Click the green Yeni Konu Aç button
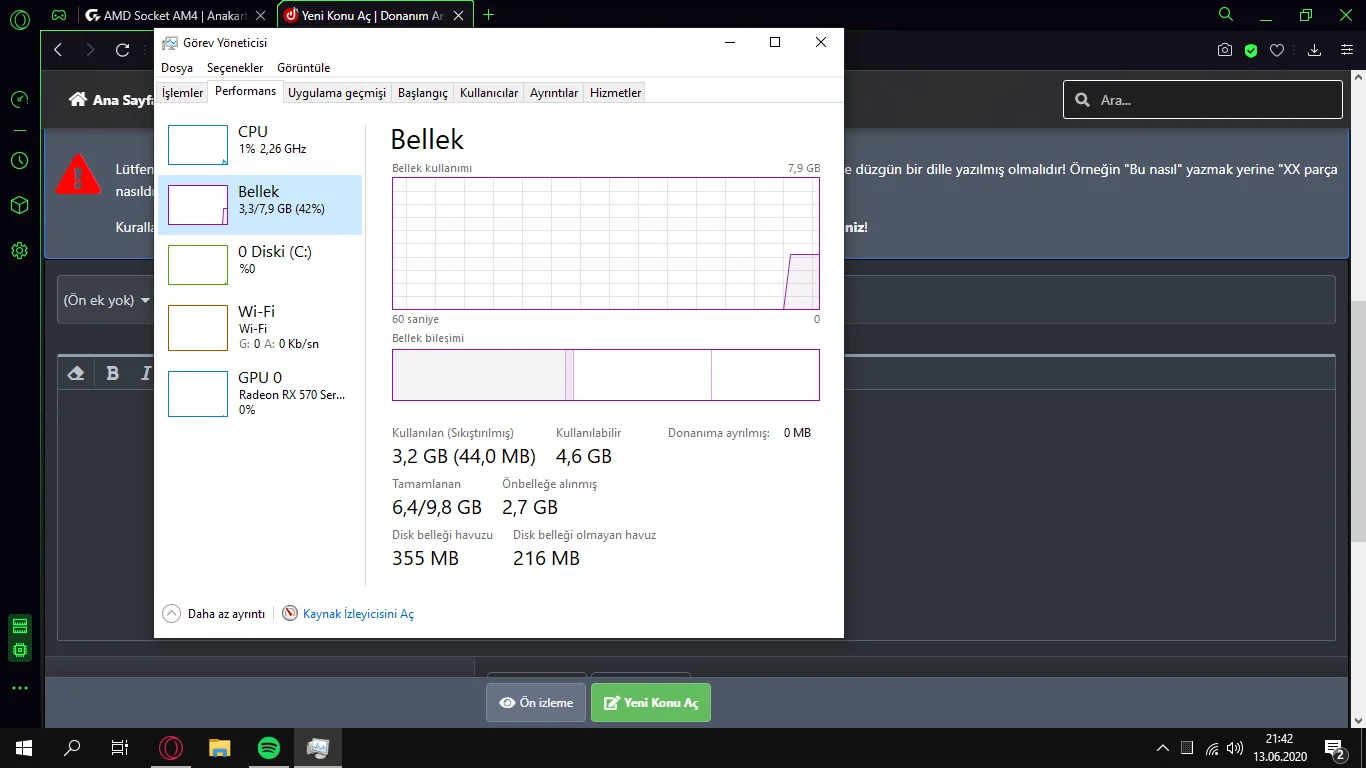Viewport: 1366px width, 768px height. click(651, 703)
